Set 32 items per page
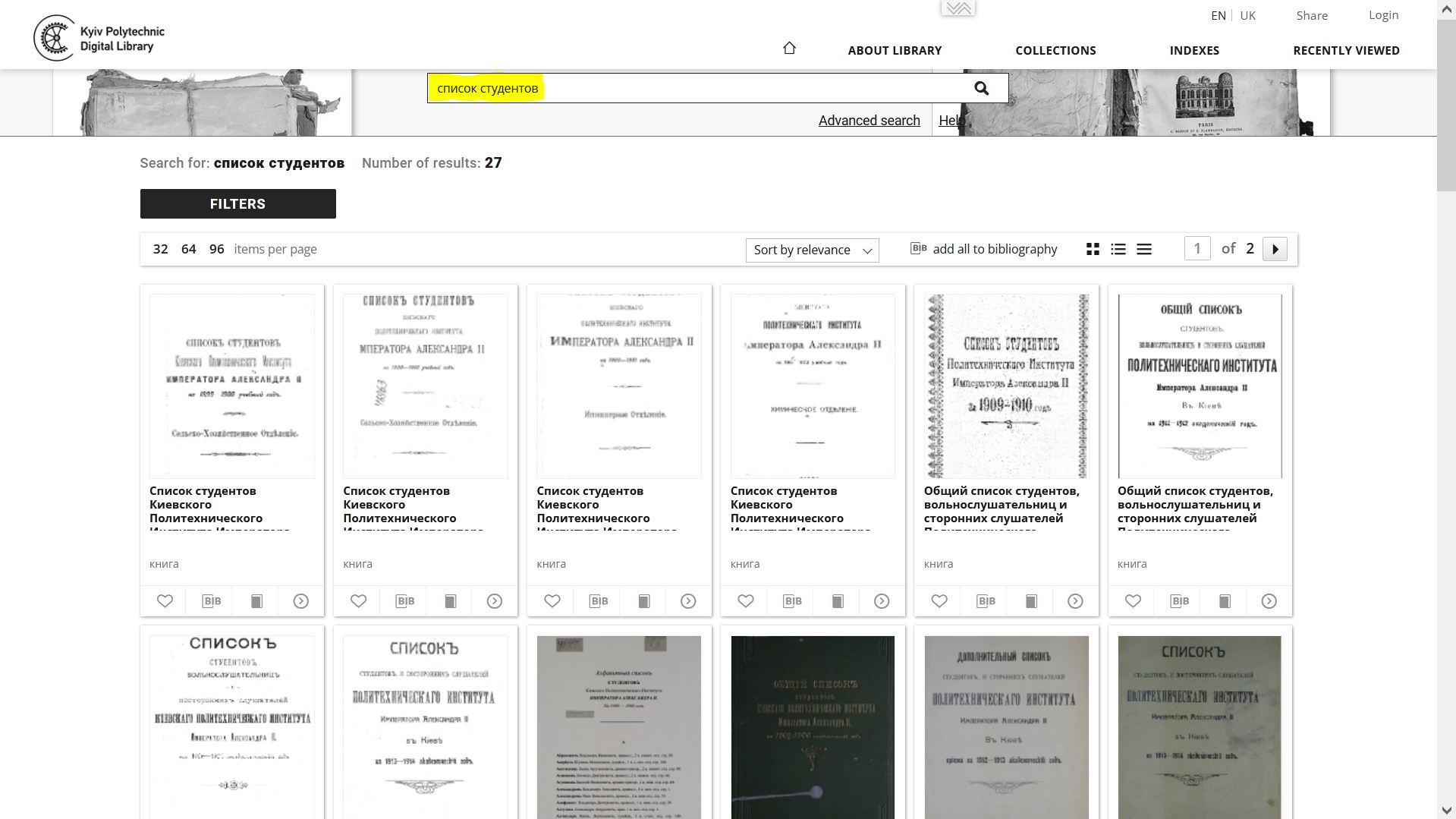This screenshot has width=1456, height=819. 160,249
